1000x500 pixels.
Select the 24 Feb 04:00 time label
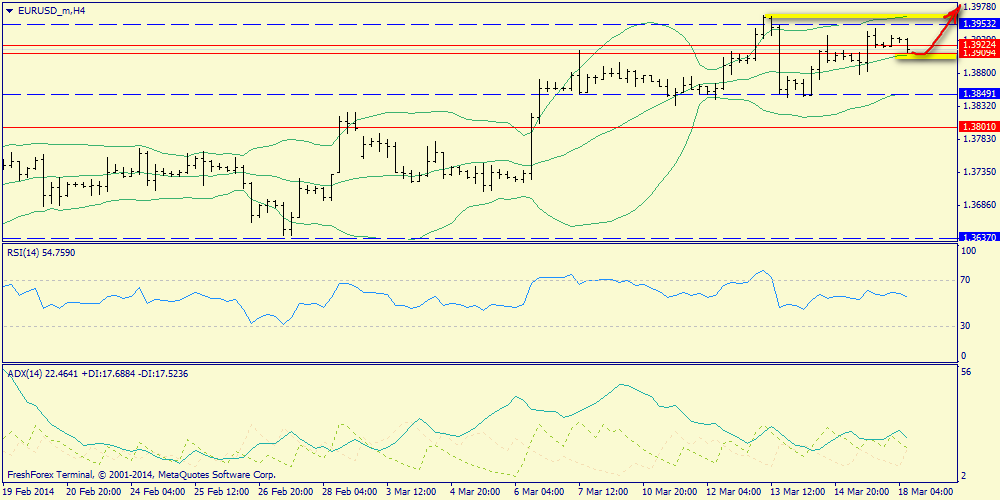158,492
